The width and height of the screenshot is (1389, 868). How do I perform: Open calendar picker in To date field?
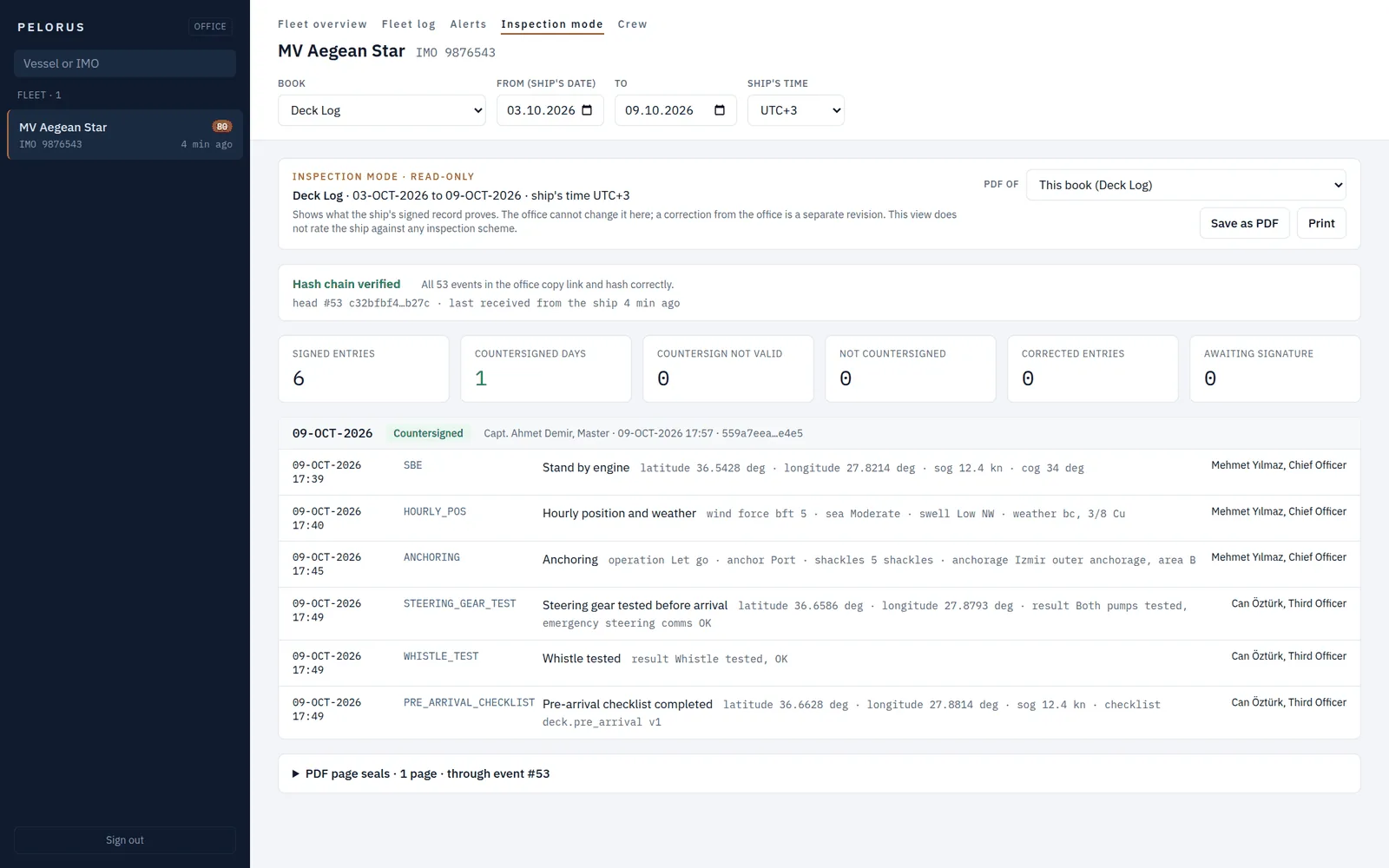coord(720,110)
